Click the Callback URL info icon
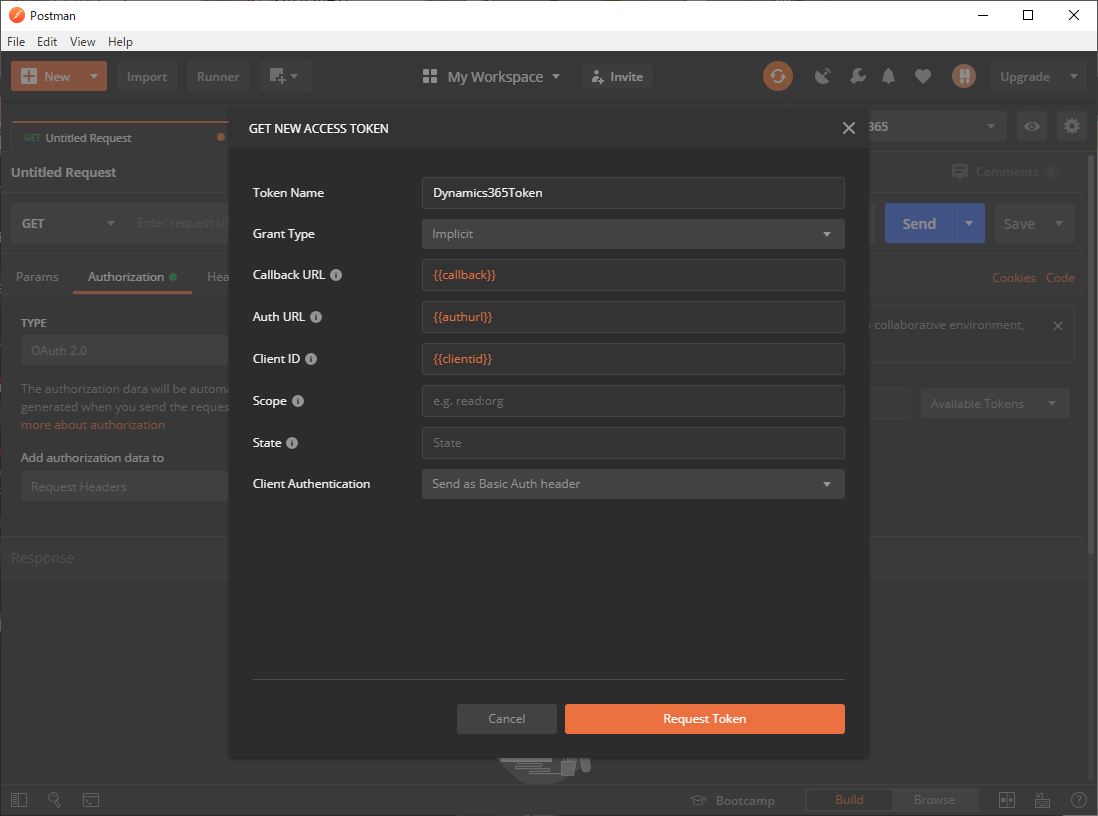 336,275
